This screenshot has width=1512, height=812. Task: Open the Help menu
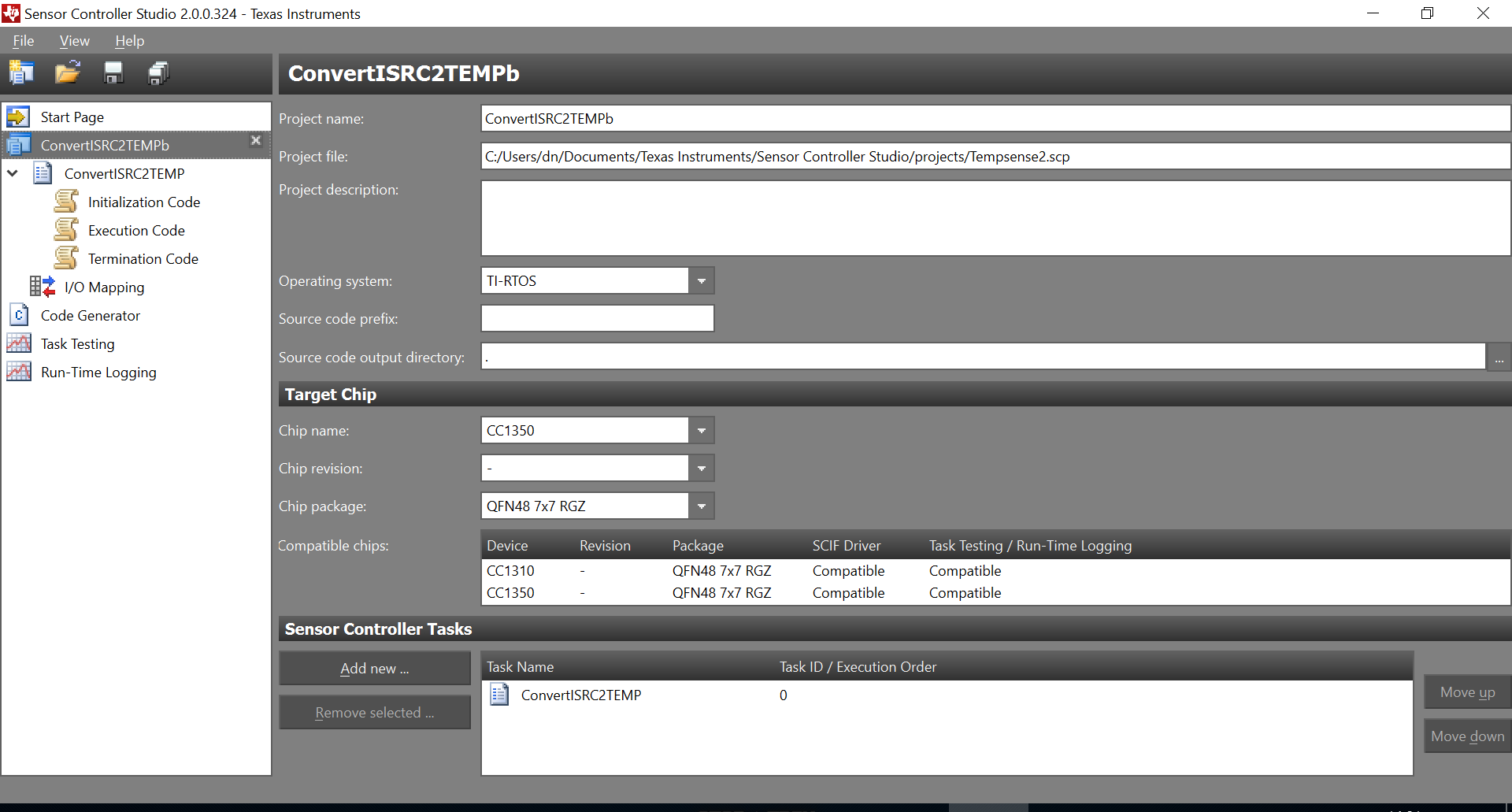tap(130, 41)
